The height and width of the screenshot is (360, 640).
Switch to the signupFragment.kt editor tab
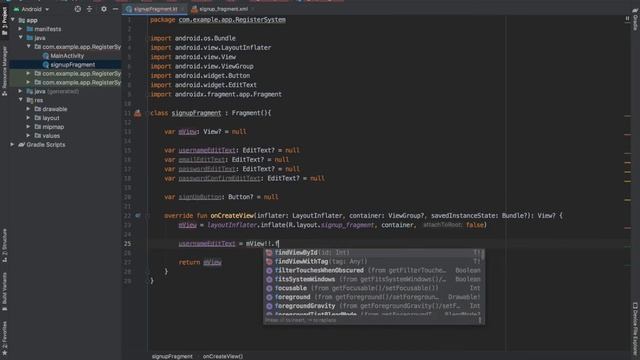pyautogui.click(x=154, y=9)
